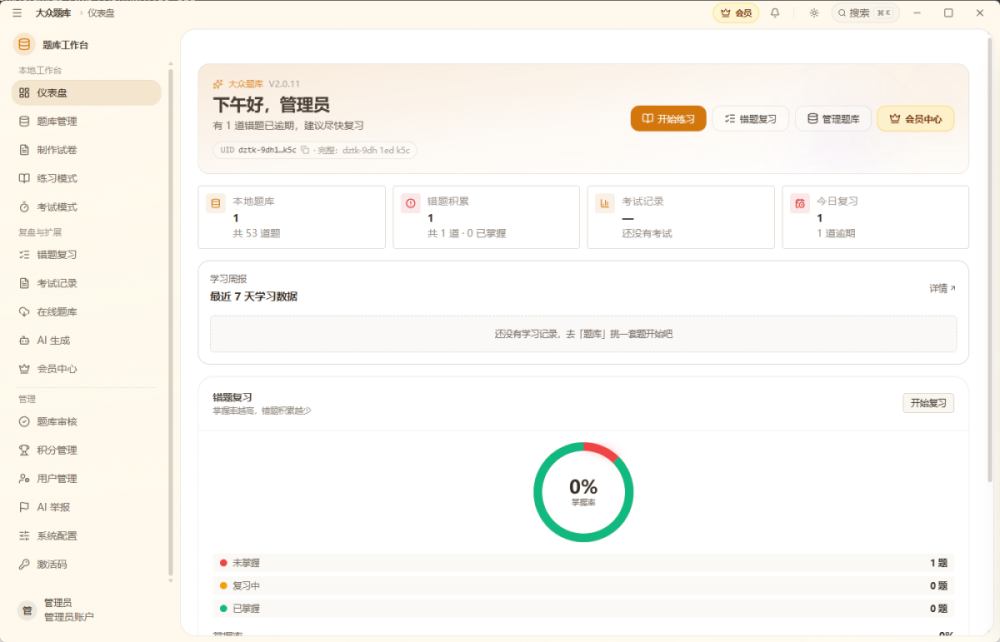Image resolution: width=1000 pixels, height=642 pixels.
Task: Open 详情 link of weekly report
Action: click(x=942, y=288)
